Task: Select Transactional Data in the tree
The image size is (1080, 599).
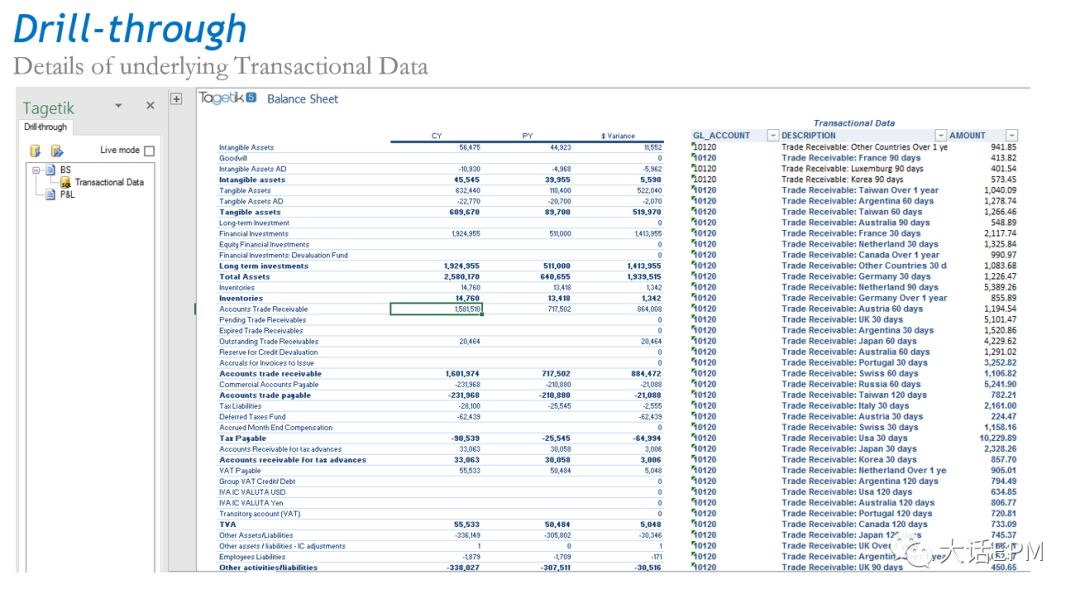Action: coord(109,182)
